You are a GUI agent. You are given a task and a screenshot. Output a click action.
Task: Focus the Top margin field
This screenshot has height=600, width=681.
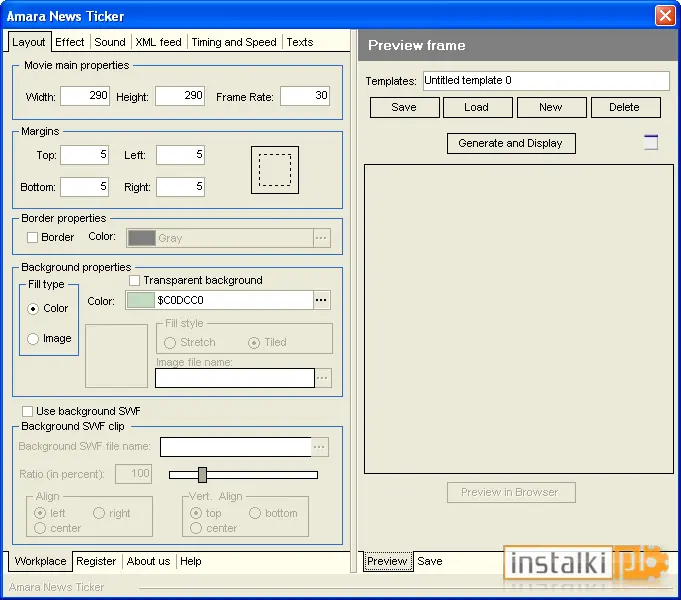click(x=84, y=155)
